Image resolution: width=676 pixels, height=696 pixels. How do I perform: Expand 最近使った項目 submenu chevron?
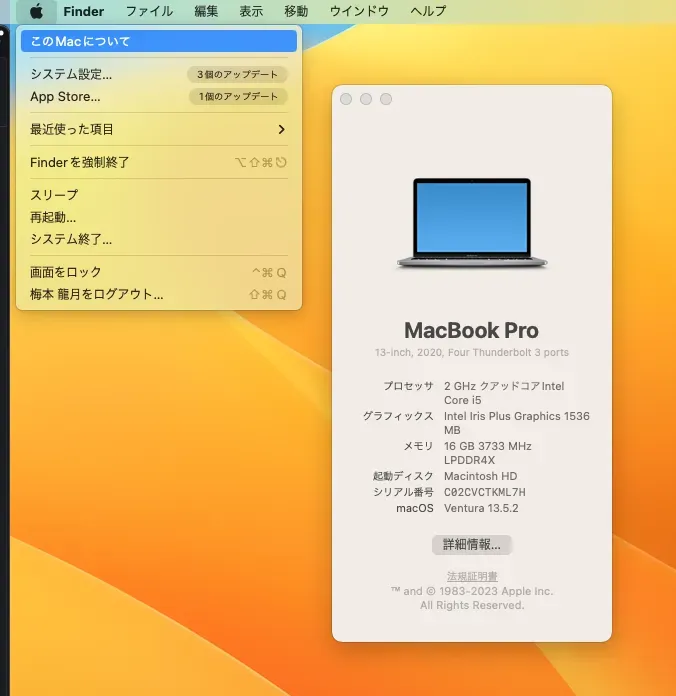click(x=281, y=129)
